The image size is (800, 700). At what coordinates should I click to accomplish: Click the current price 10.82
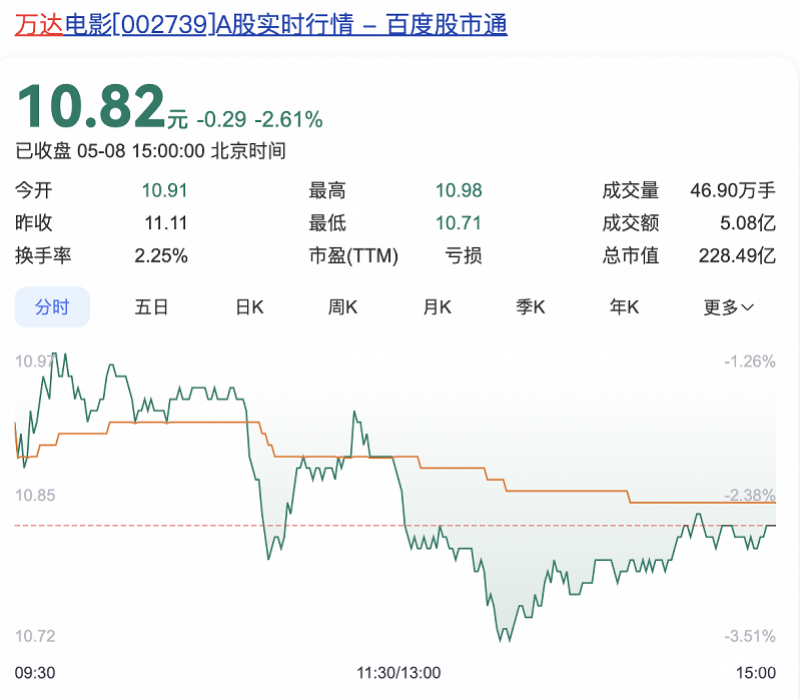[91, 106]
